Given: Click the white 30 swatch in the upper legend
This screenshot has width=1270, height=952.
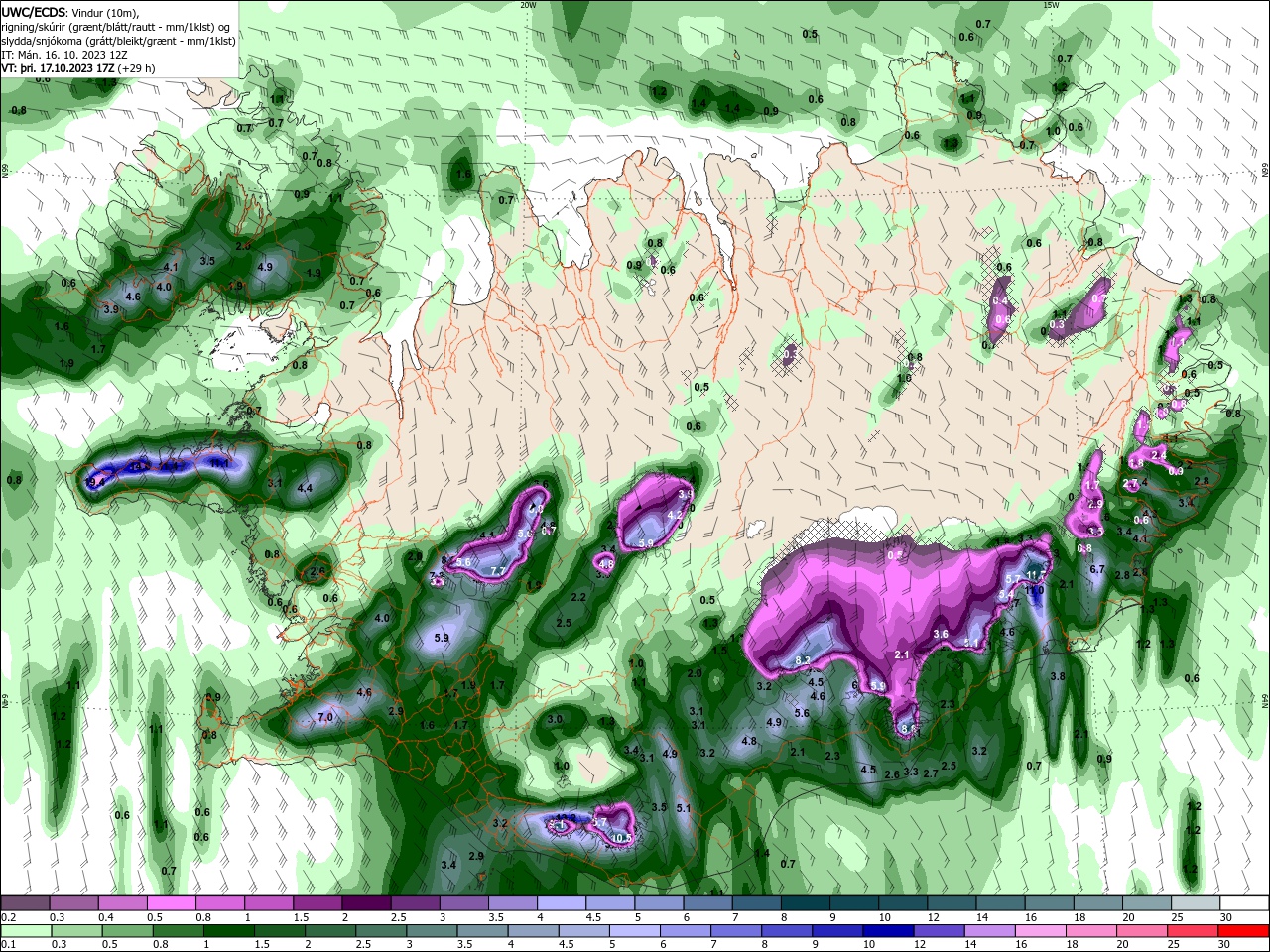Looking at the screenshot, I should pos(1242,903).
